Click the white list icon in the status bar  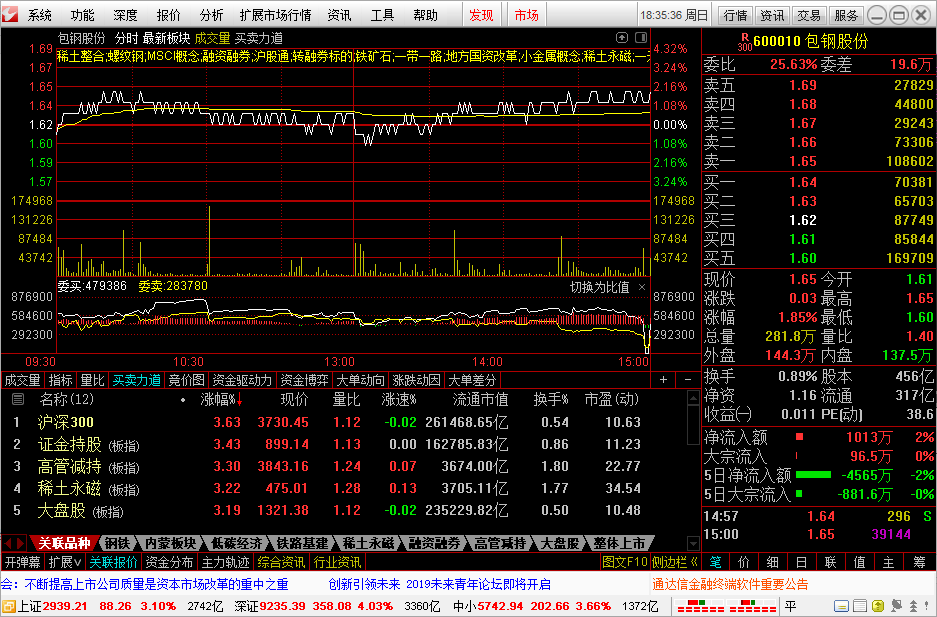(860, 607)
